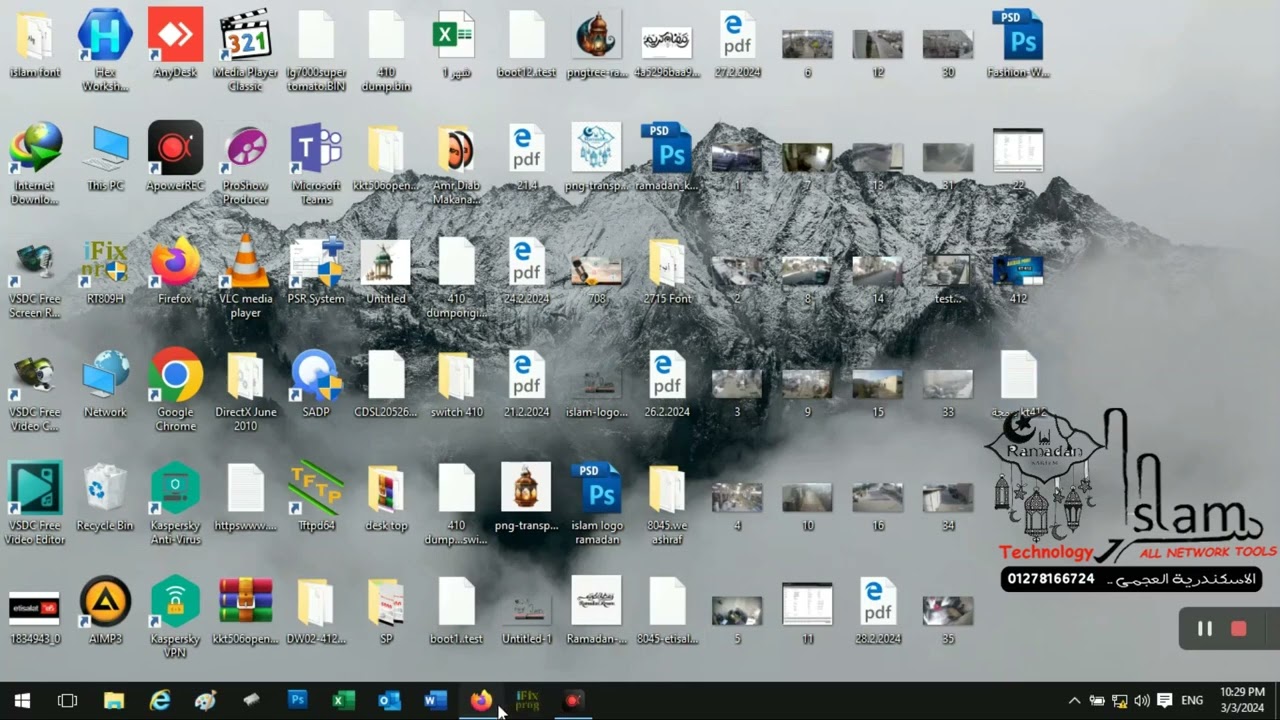Stop the screen recording

pyautogui.click(x=1239, y=629)
